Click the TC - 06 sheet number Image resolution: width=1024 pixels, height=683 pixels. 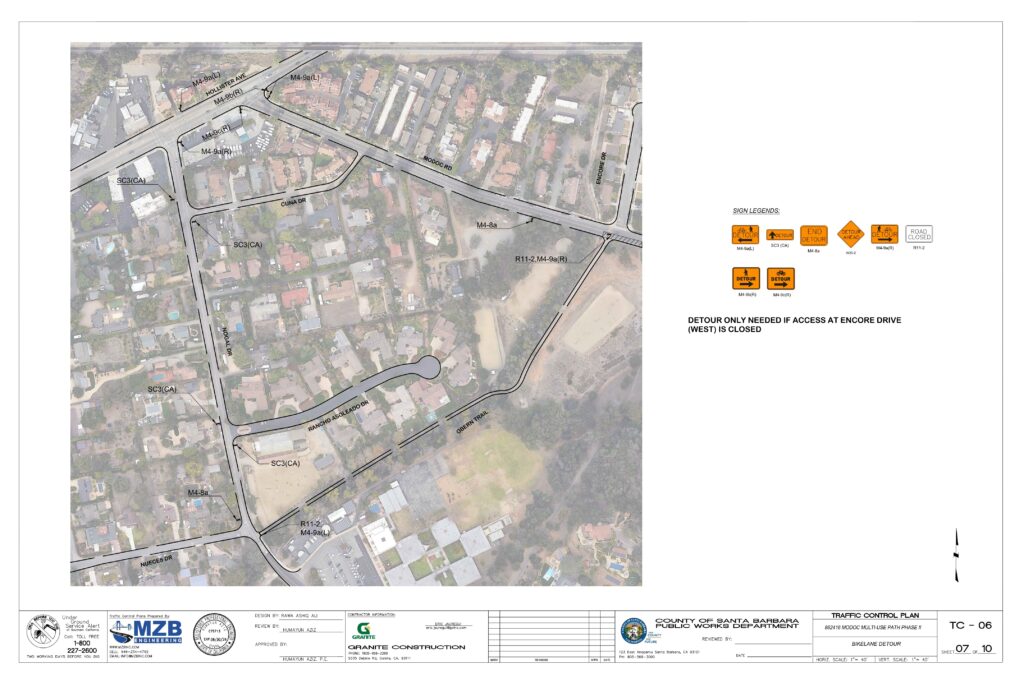coord(970,625)
